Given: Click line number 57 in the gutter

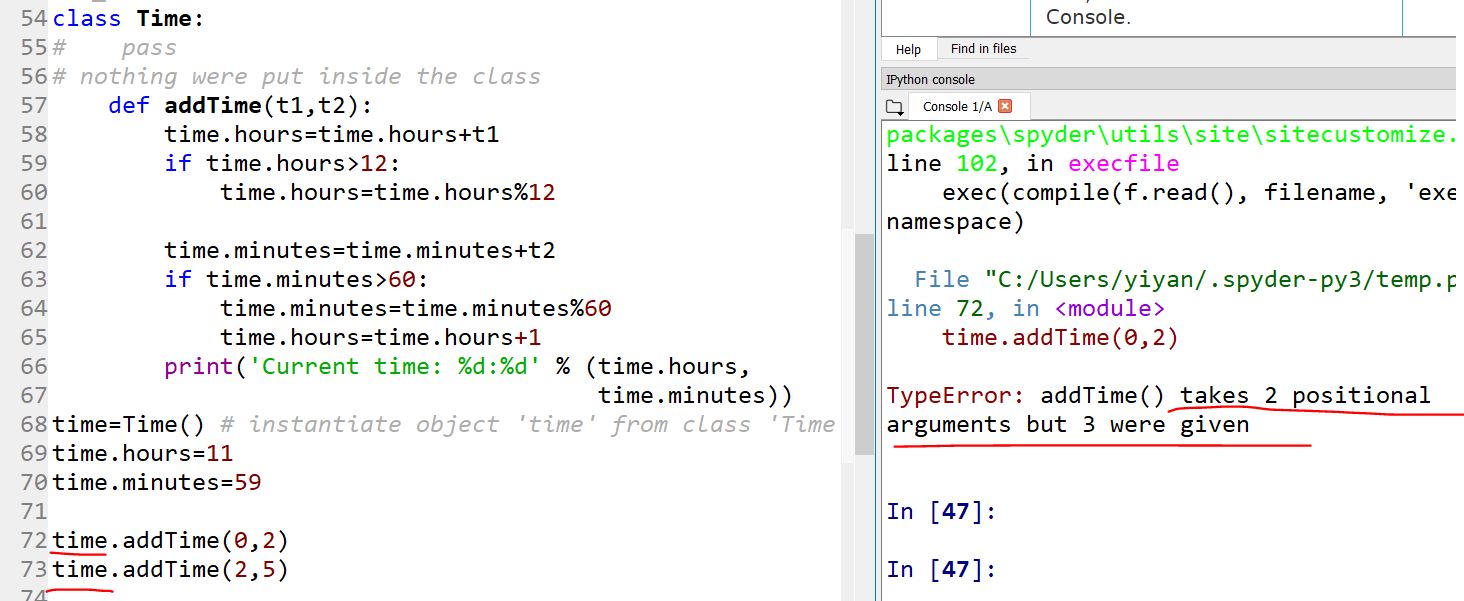Looking at the screenshot, I should point(33,105).
